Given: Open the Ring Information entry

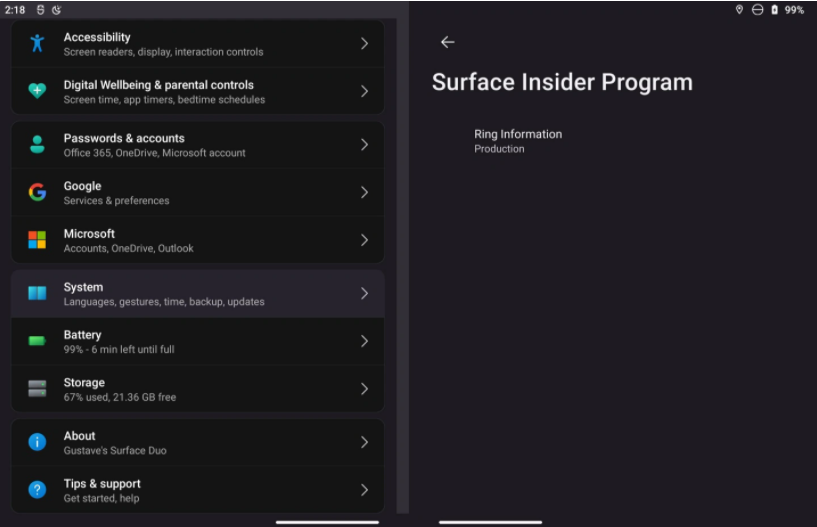Looking at the screenshot, I should tap(518, 141).
